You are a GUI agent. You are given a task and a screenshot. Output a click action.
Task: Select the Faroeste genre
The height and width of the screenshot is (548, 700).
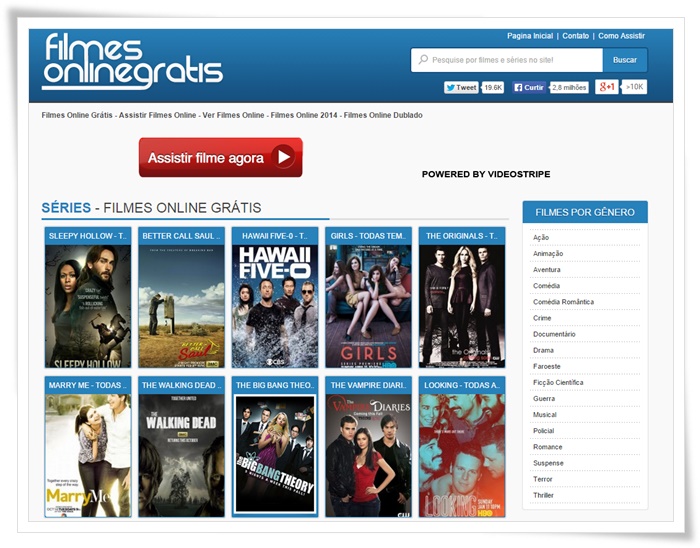(546, 366)
